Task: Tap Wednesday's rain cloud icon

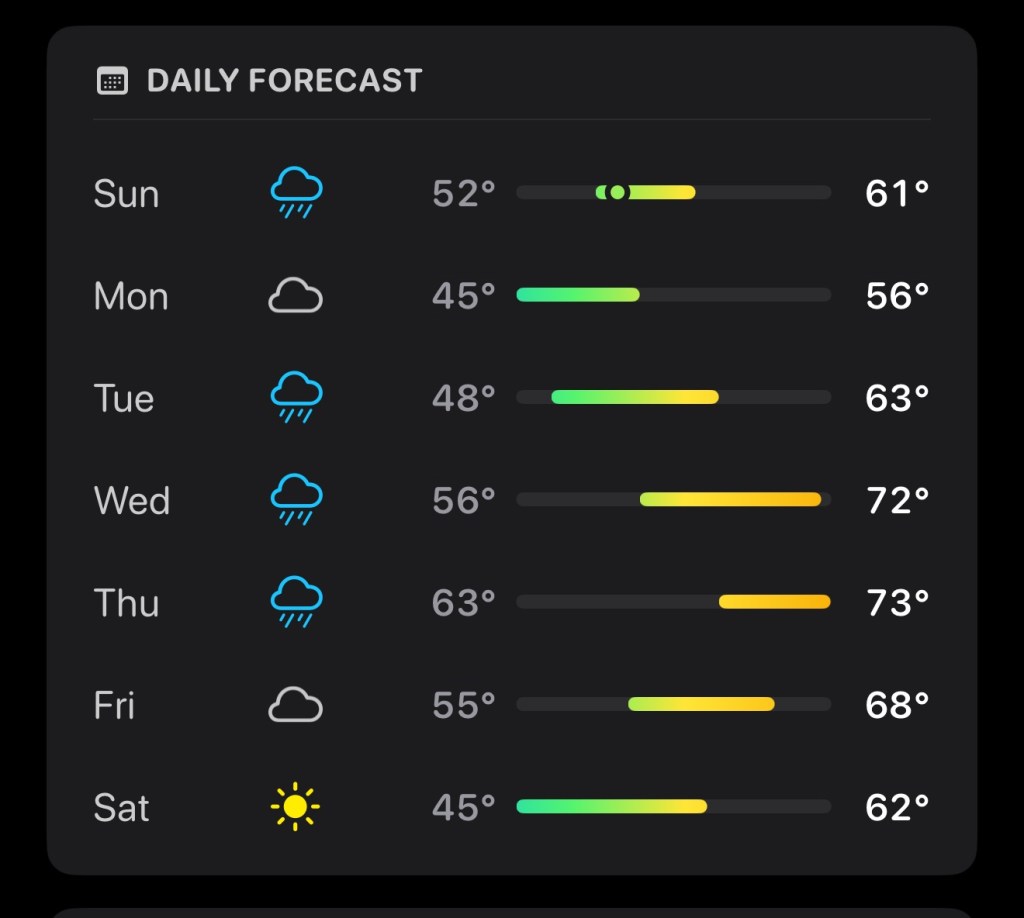Action: click(x=296, y=500)
